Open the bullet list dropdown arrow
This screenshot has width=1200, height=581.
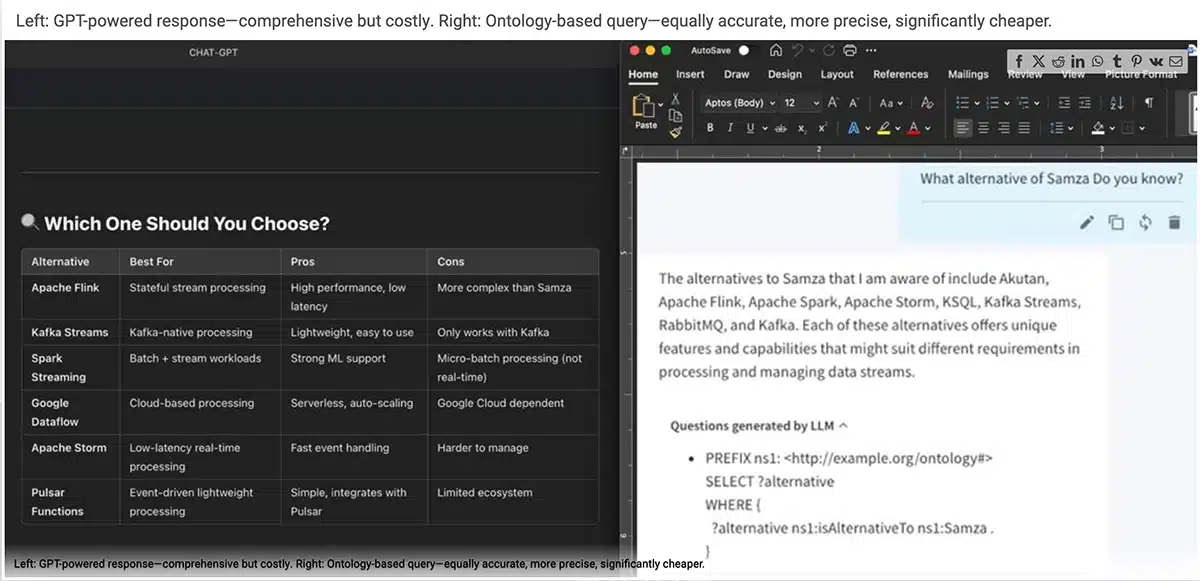click(x=977, y=102)
